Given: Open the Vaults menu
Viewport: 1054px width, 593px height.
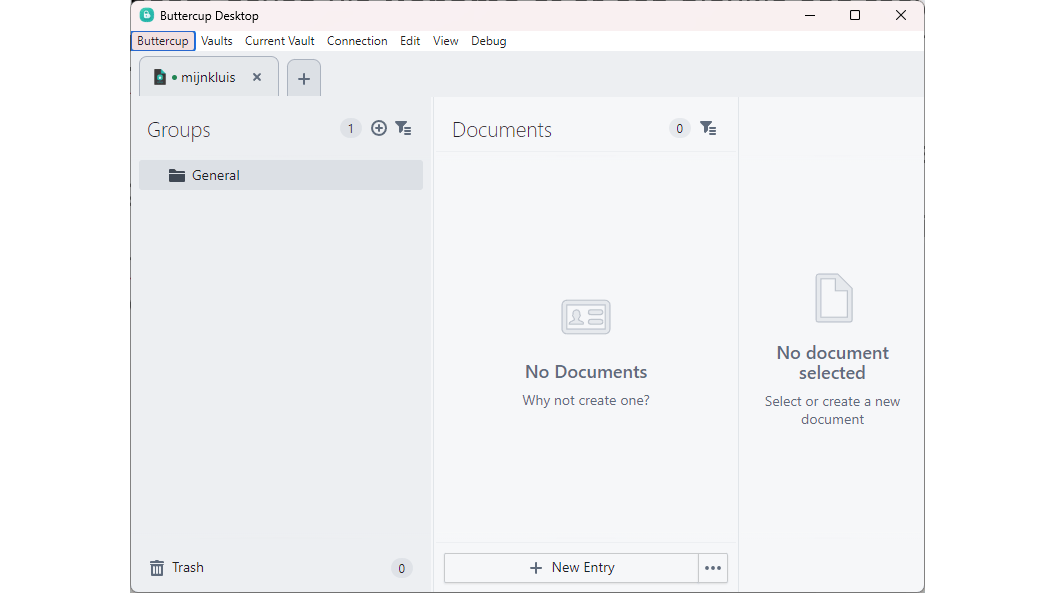Looking at the screenshot, I should tap(216, 41).
